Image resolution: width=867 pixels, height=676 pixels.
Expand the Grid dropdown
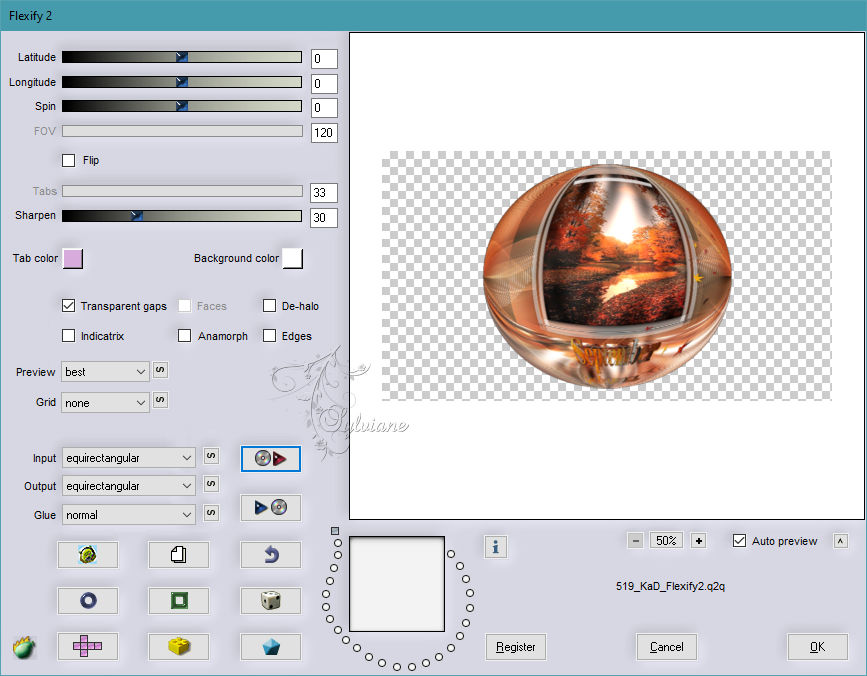[106, 403]
